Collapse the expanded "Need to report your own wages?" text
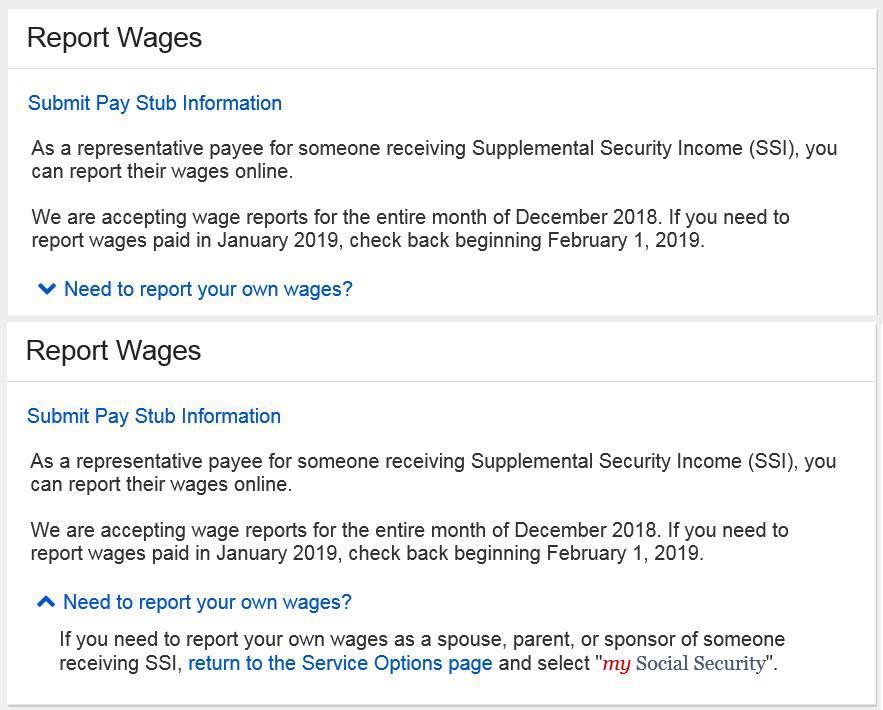This screenshot has height=710, width=883. (x=207, y=602)
